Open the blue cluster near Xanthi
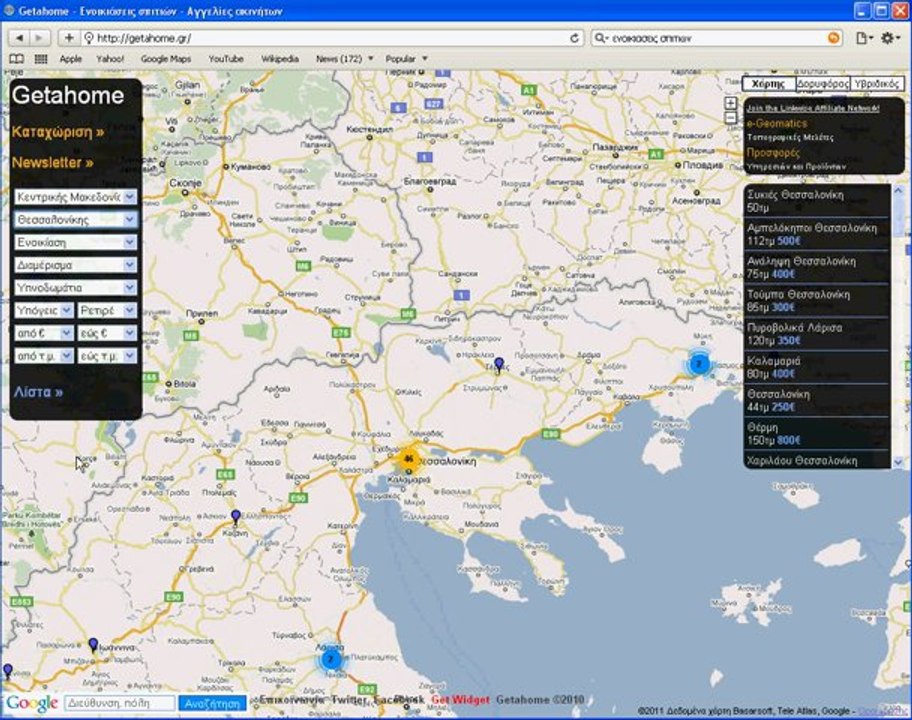 pos(699,364)
